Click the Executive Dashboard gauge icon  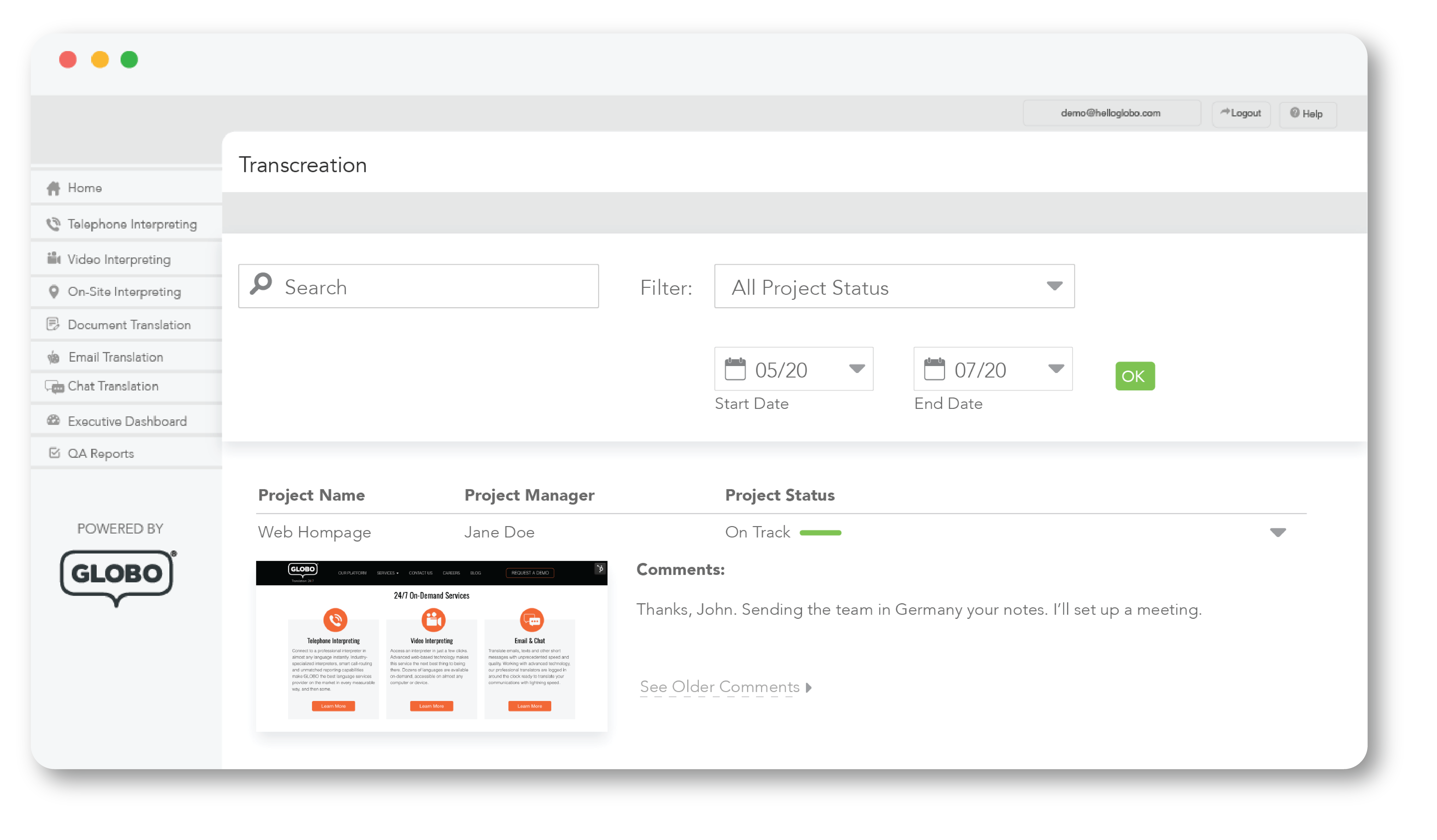54,420
